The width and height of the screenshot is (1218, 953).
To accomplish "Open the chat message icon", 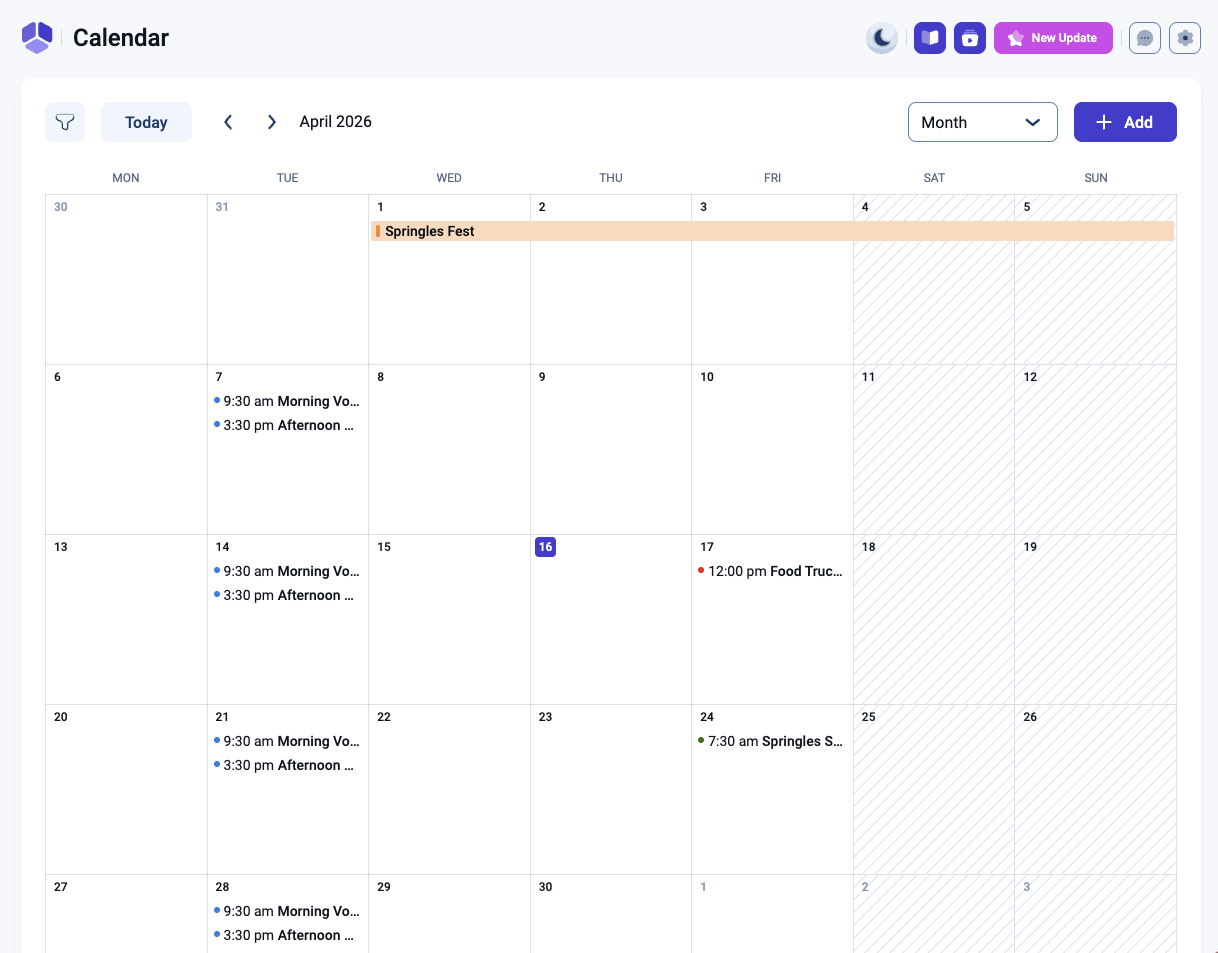I will click(1145, 38).
